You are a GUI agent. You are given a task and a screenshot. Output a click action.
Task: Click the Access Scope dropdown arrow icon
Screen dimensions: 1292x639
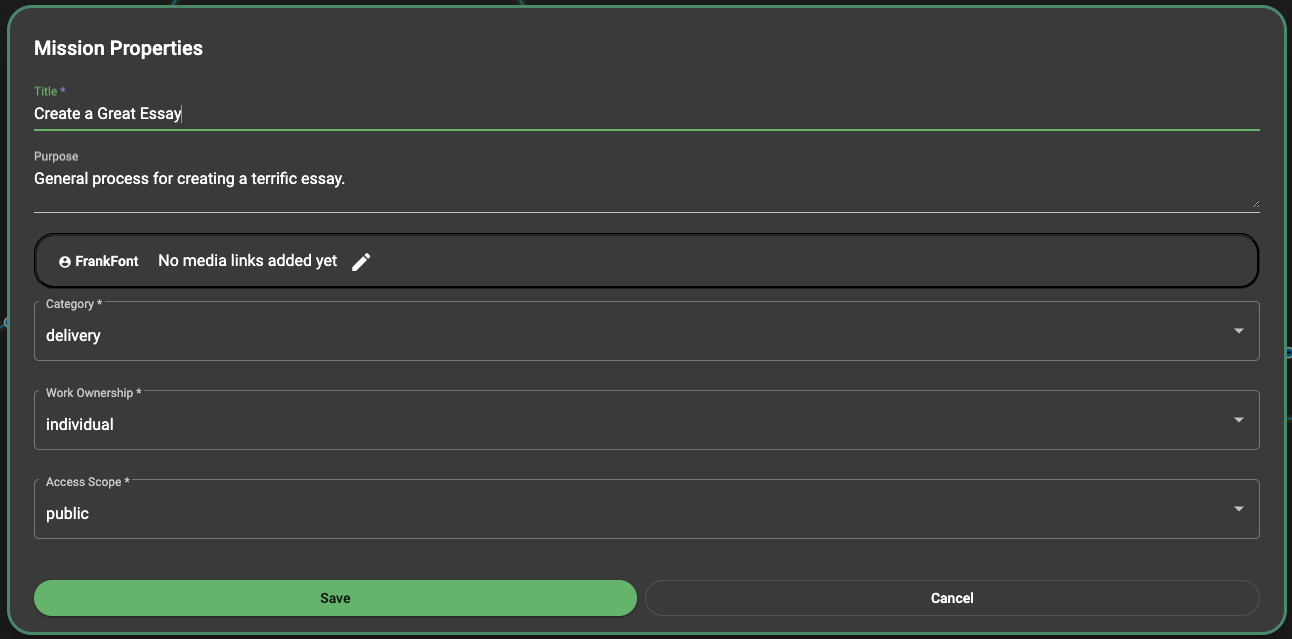1239,509
